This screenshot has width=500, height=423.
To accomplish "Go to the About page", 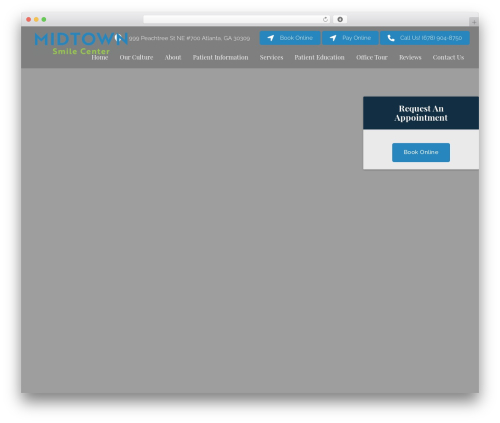I will (x=173, y=57).
